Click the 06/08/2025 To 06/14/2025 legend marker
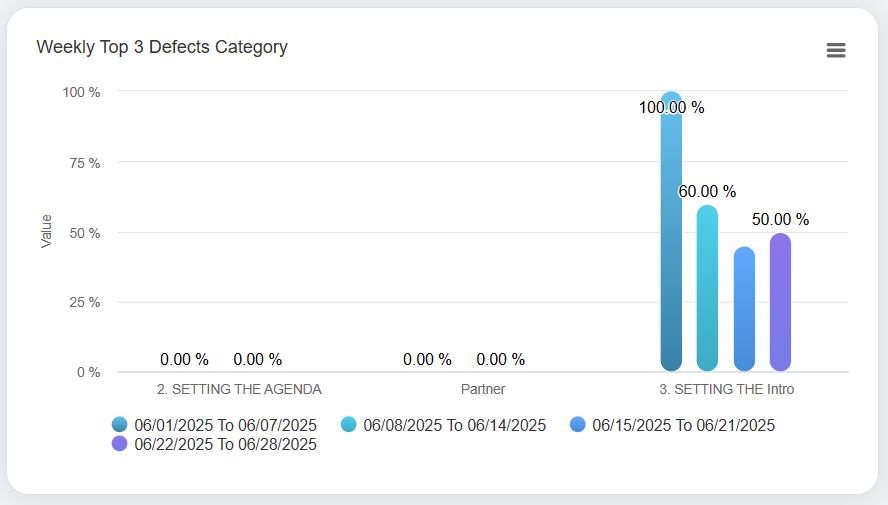888x505 pixels. (349, 425)
